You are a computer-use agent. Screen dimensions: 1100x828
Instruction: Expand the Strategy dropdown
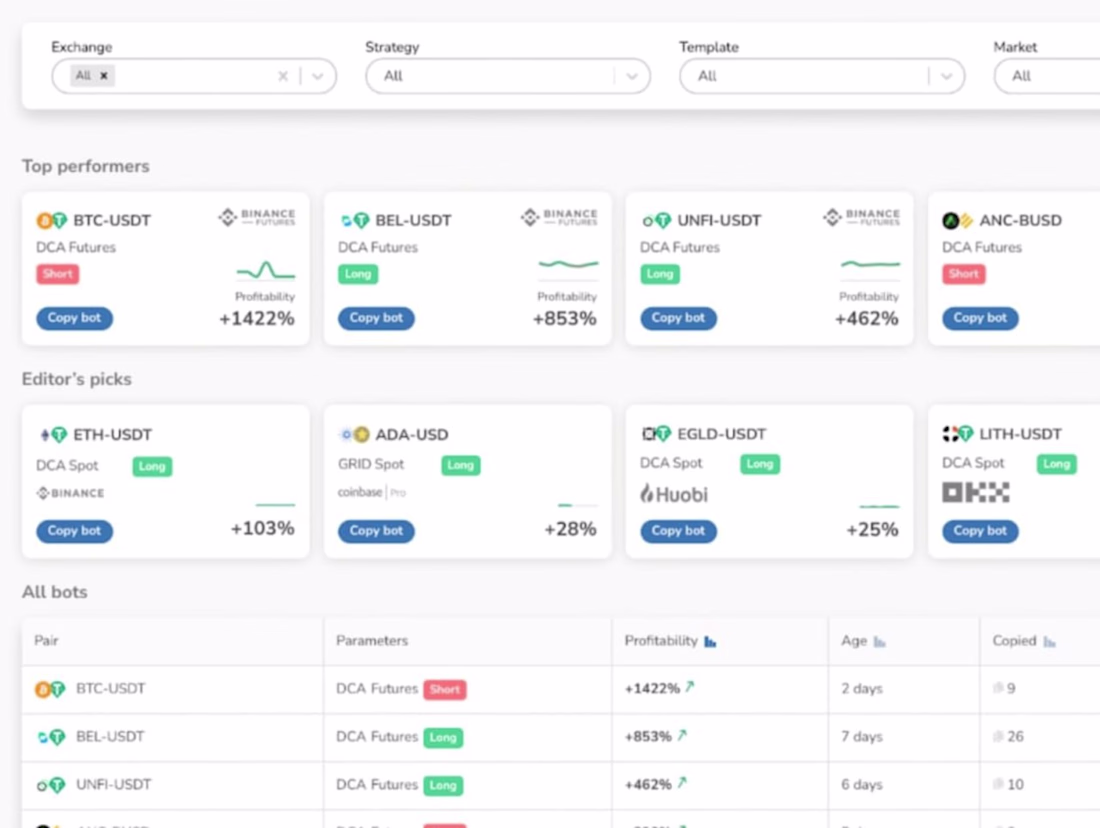click(632, 76)
